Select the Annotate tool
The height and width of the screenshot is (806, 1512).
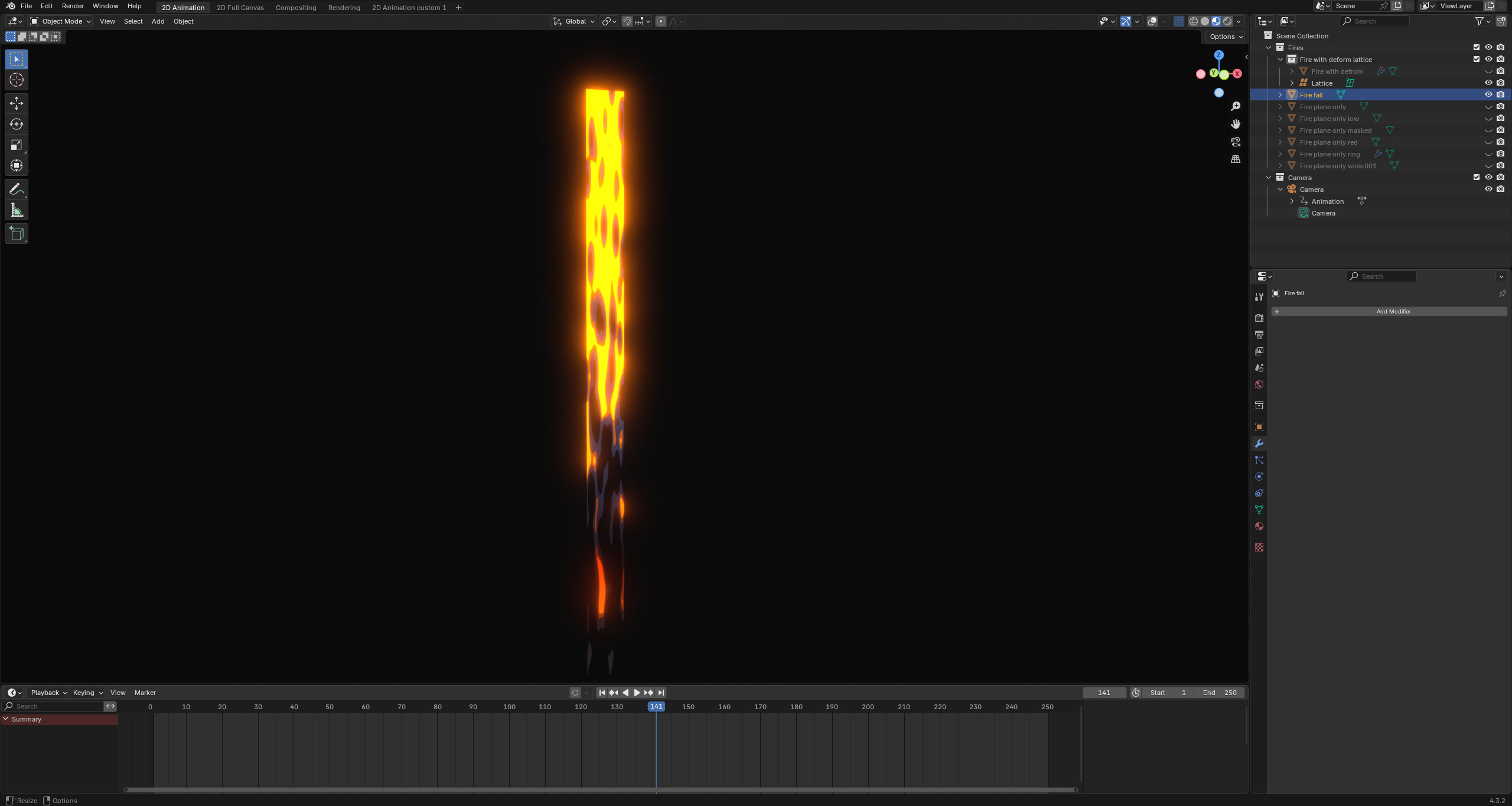click(x=17, y=189)
